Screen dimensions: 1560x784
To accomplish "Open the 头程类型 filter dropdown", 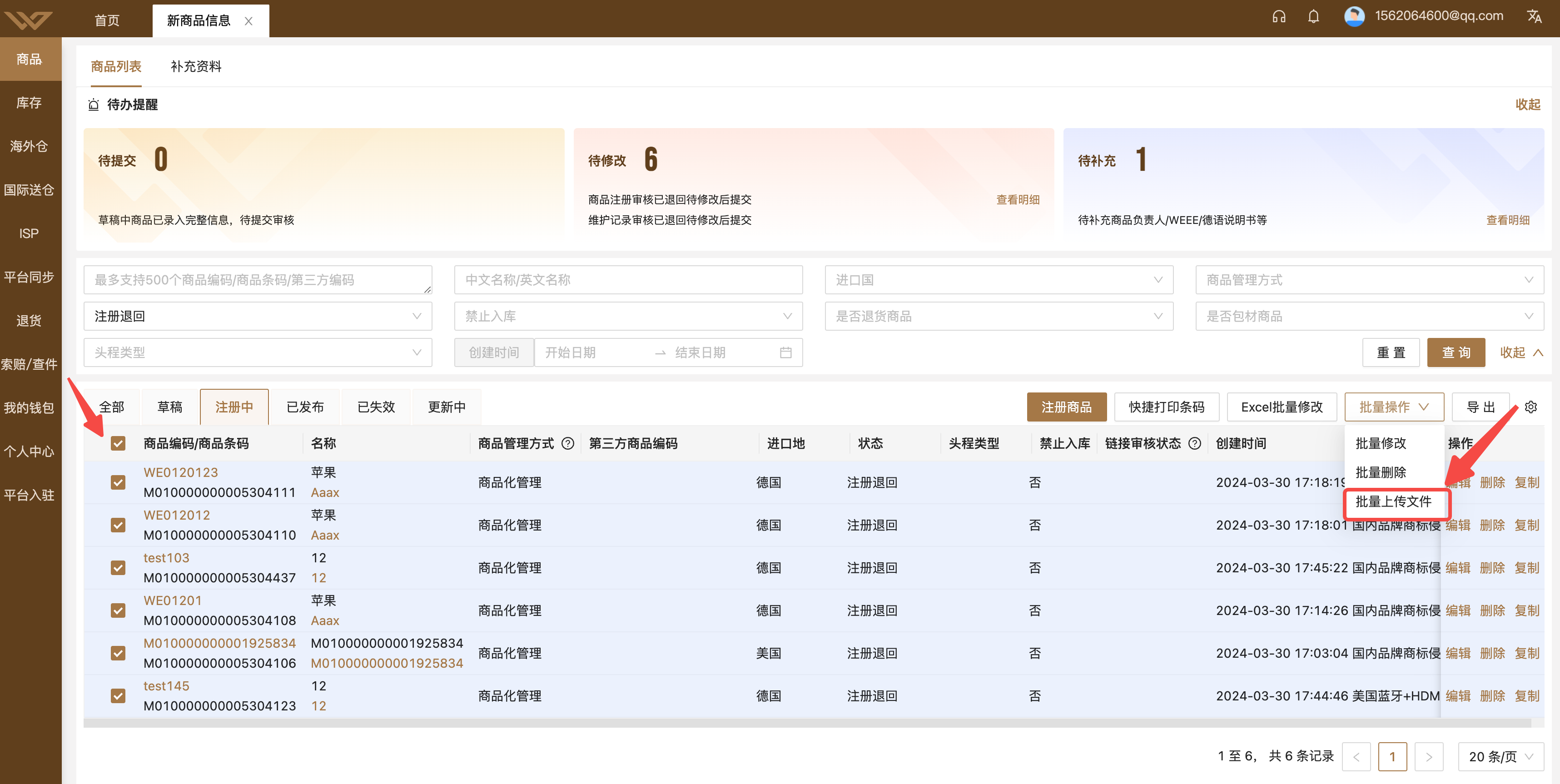I will (x=258, y=352).
